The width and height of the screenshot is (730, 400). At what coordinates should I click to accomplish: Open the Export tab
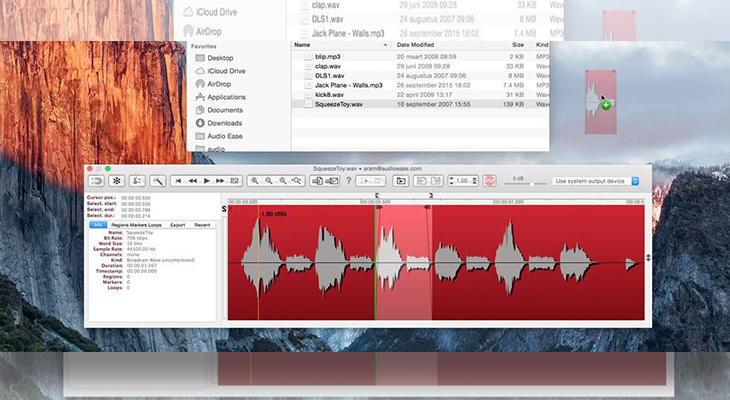tap(178, 225)
